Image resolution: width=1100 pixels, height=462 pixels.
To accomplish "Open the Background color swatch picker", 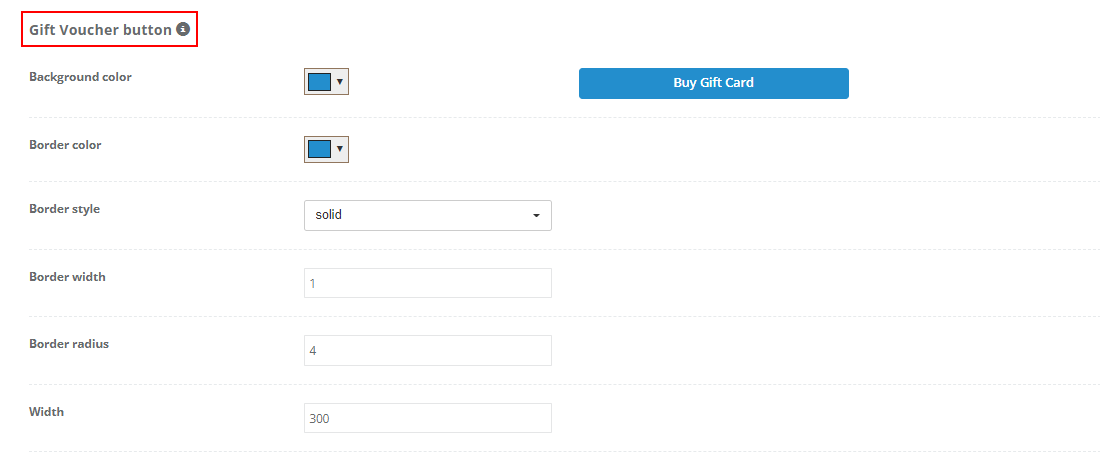I will pyautogui.click(x=320, y=81).
